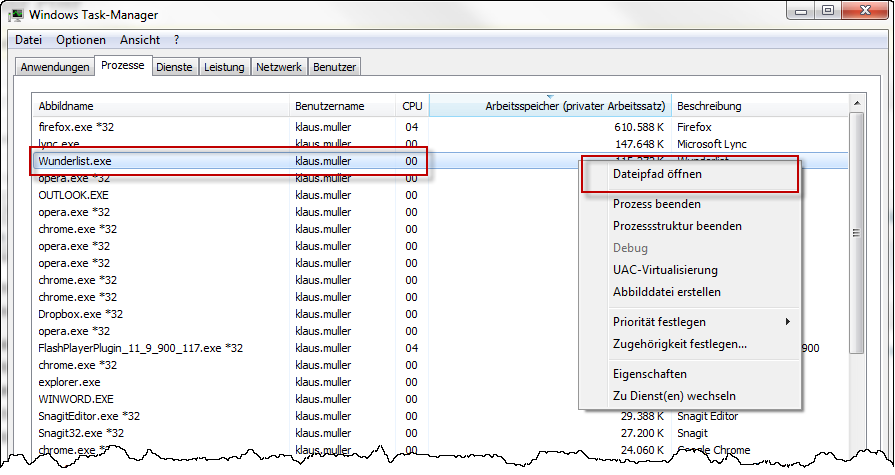Screen dimensions: 895x475
Task: Open the Datei menu
Action: pos(29,40)
